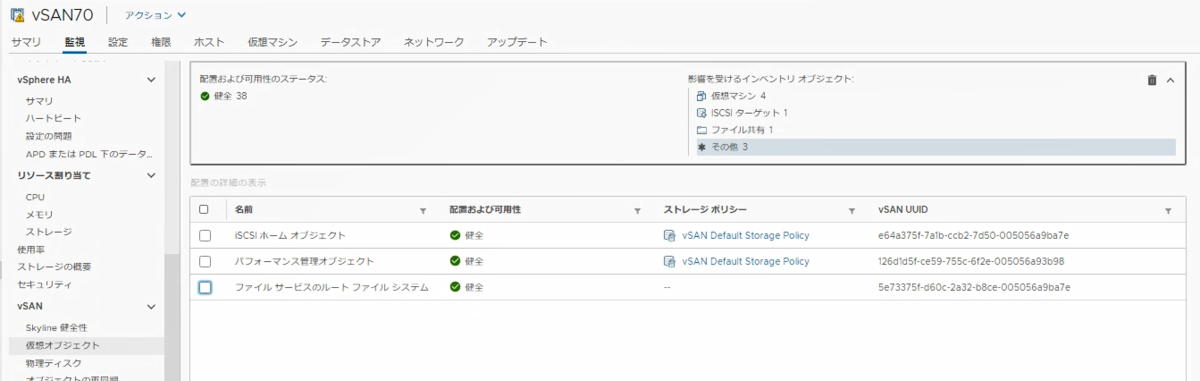The image size is (1200, 381).
Task: Open APD または PDL 下のデータ item
Action: pyautogui.click(x=90, y=154)
